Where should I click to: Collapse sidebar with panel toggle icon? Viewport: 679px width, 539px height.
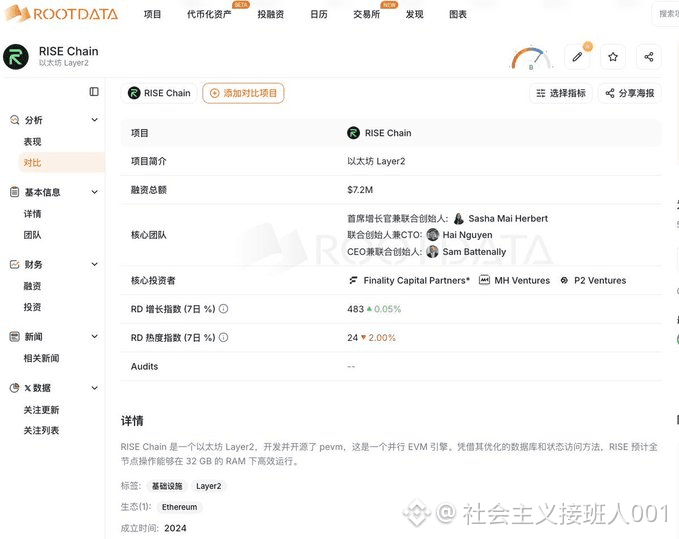click(94, 91)
